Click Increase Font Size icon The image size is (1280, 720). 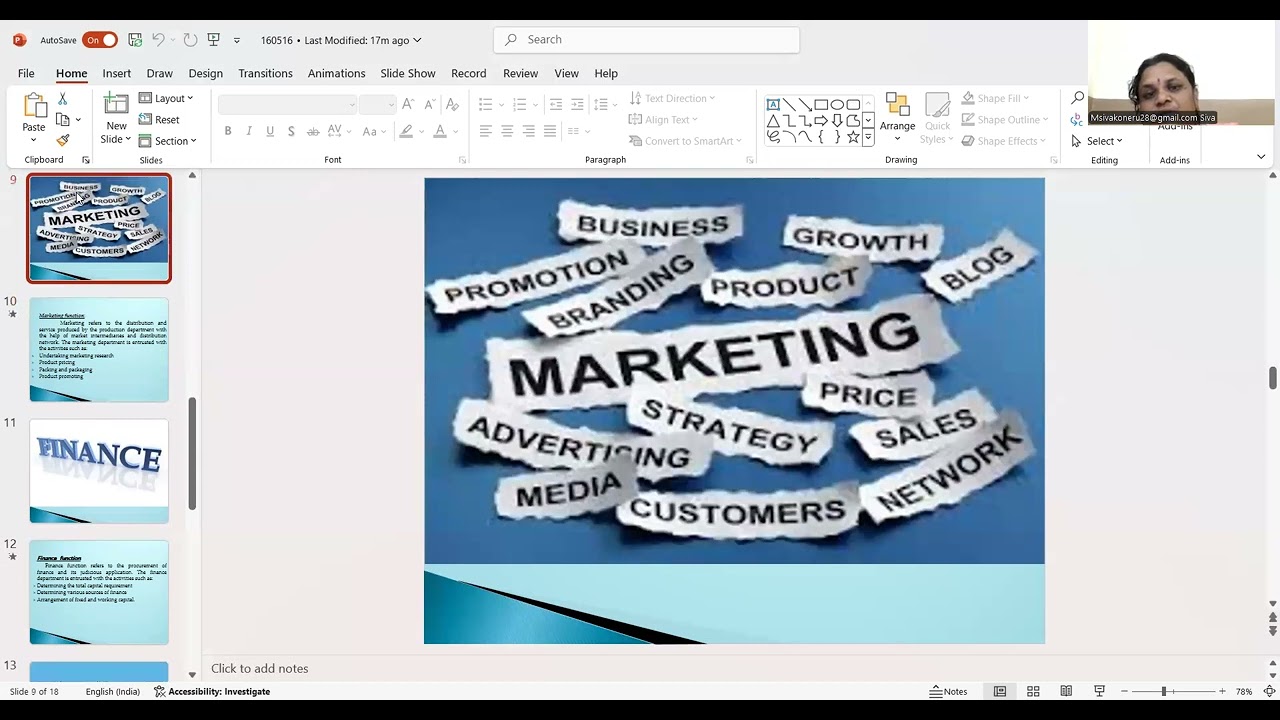407,104
